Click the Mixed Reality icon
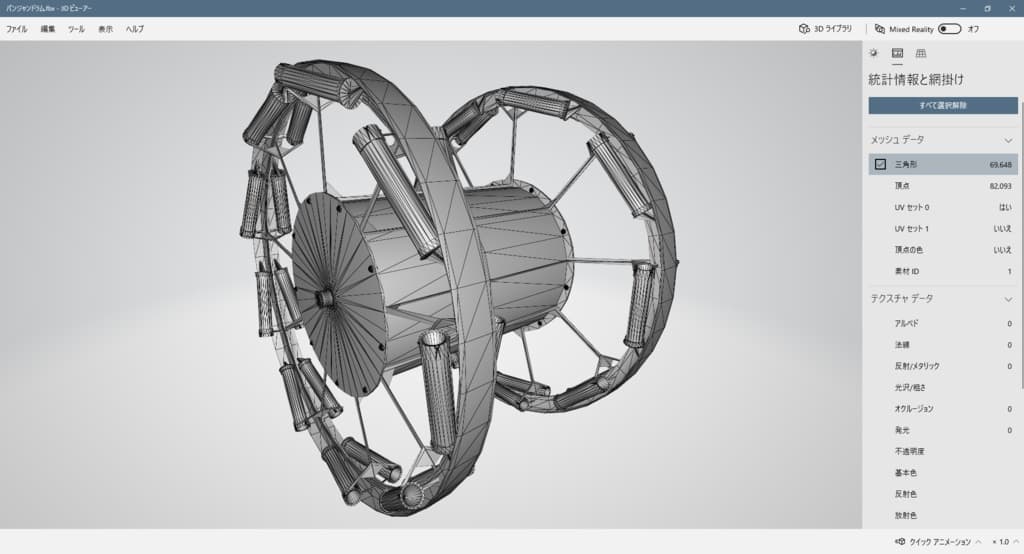1024x554 pixels. pos(880,29)
